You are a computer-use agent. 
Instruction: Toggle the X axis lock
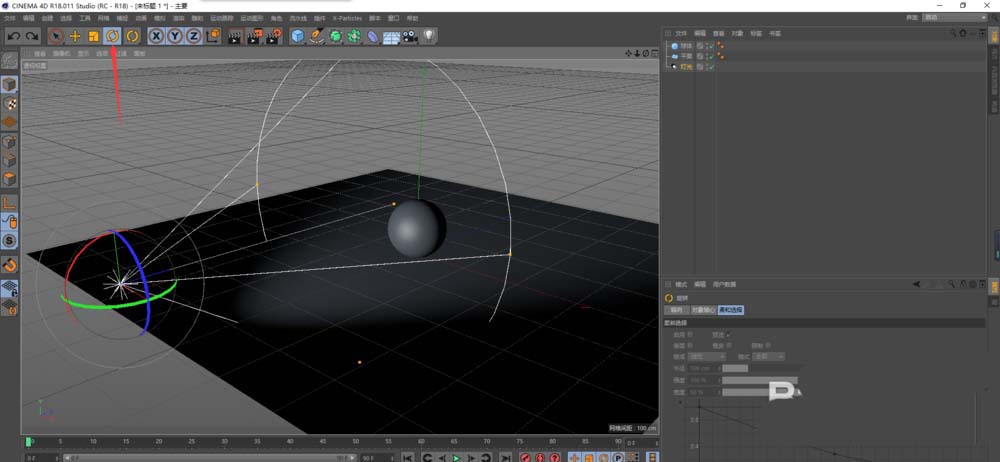(156, 36)
